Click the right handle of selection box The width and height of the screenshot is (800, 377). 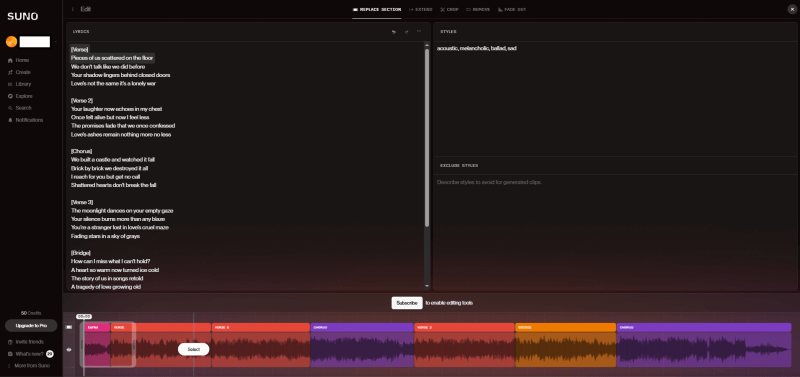pos(134,346)
